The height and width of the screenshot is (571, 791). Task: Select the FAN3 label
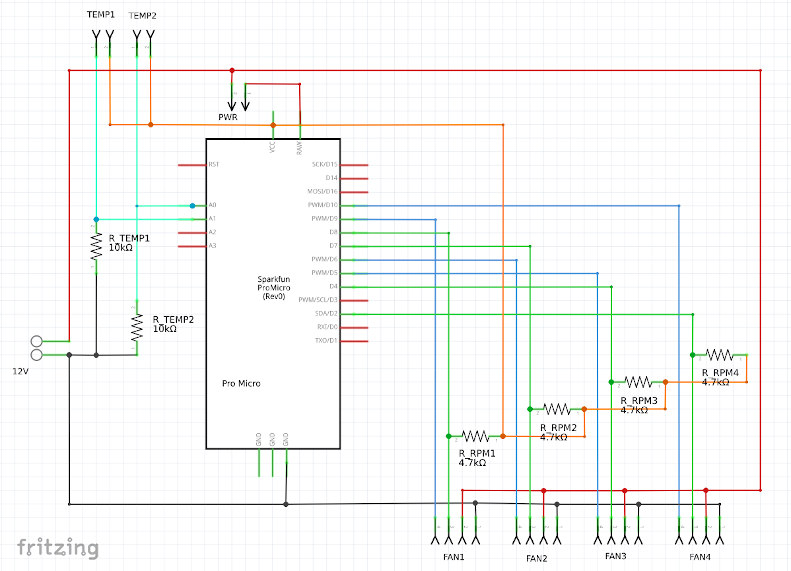(x=616, y=556)
